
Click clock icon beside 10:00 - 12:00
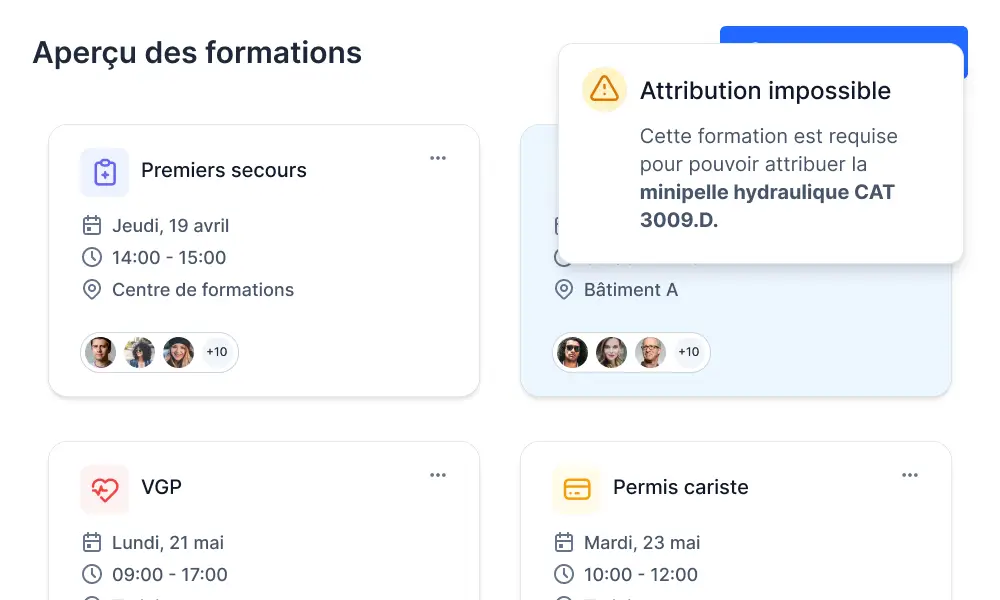coord(564,575)
